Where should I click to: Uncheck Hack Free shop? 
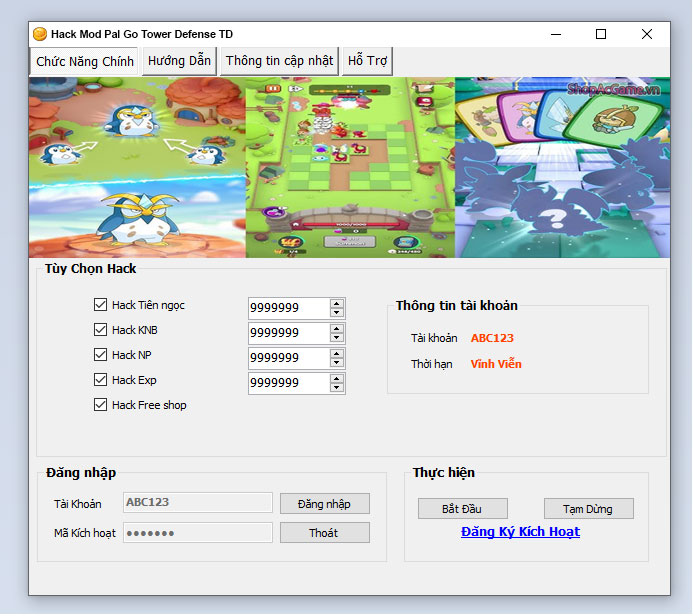tap(100, 405)
